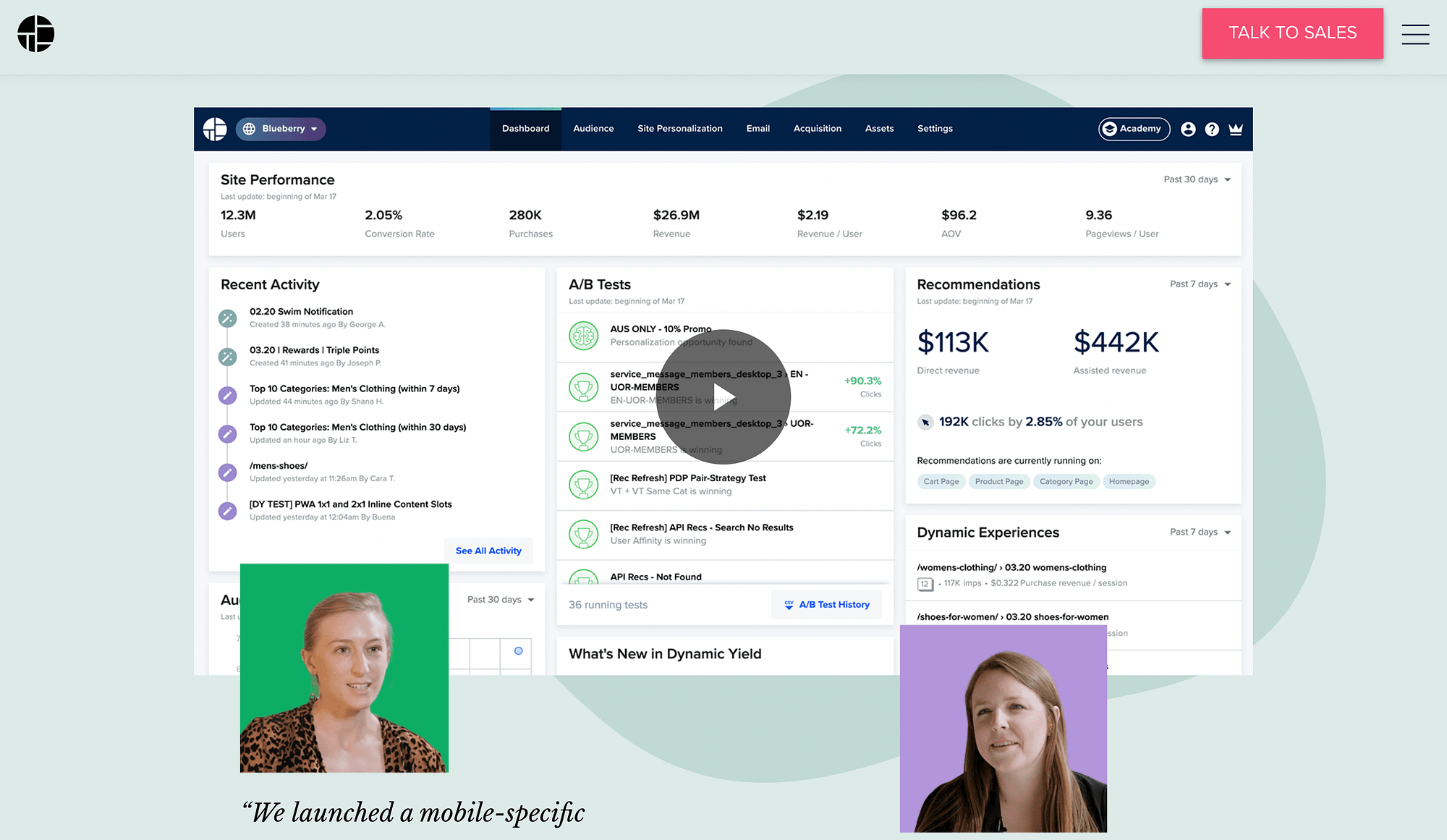Toggle the Blueberry workspace dropdown
Screen dimensions: 1447x840
click(280, 128)
